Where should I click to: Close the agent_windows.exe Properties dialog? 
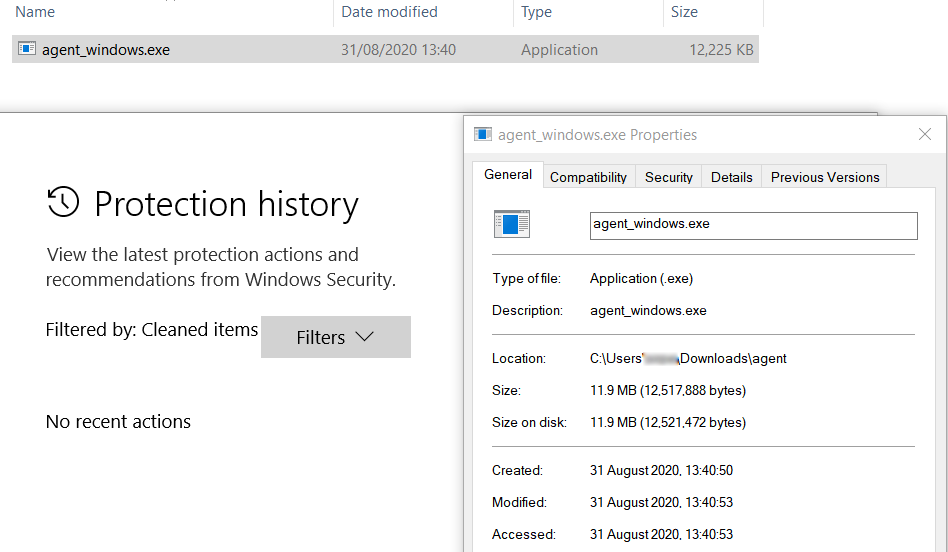925,134
